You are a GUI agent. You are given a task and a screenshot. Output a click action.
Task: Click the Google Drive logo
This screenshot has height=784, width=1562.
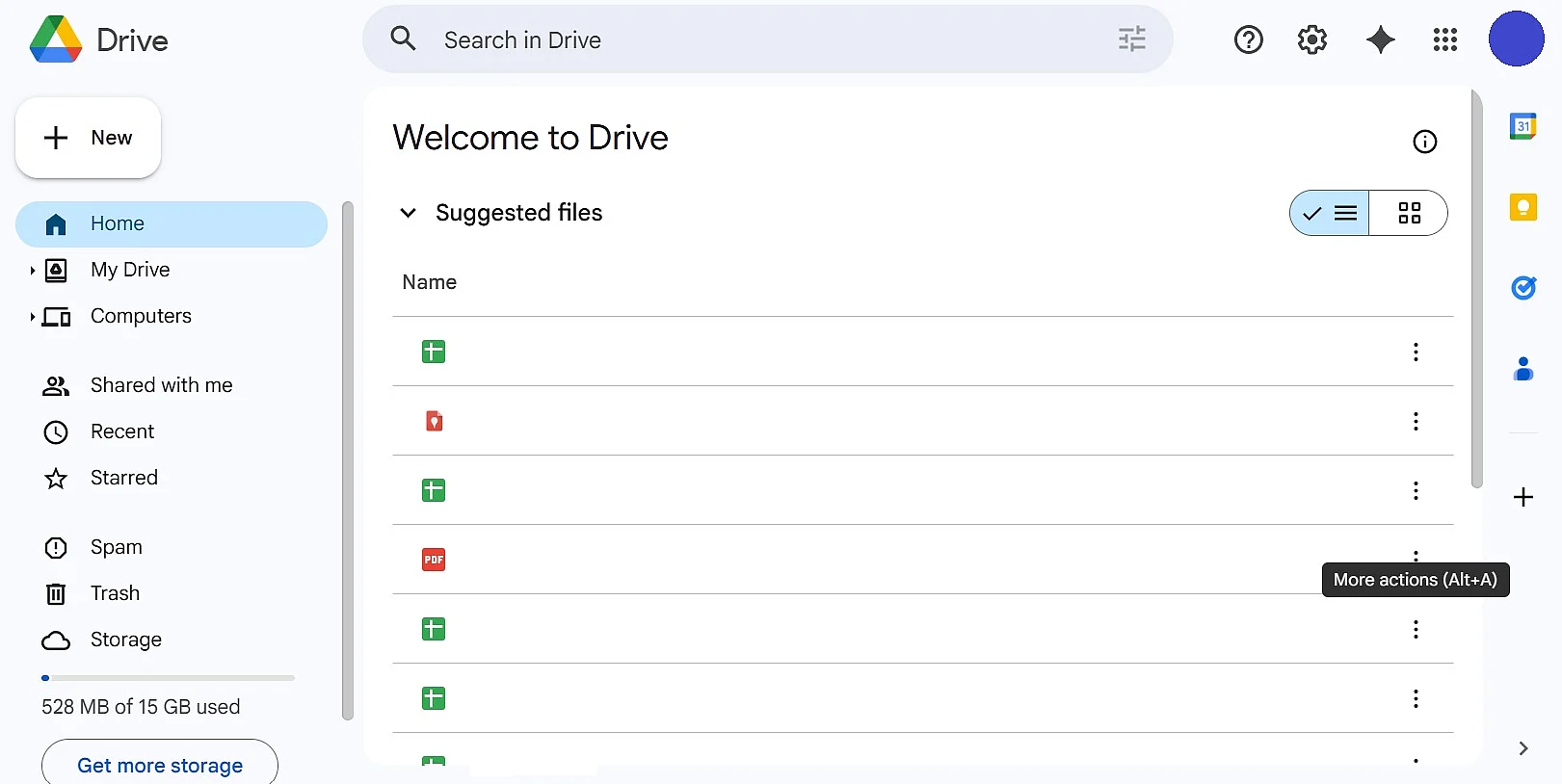[x=56, y=39]
